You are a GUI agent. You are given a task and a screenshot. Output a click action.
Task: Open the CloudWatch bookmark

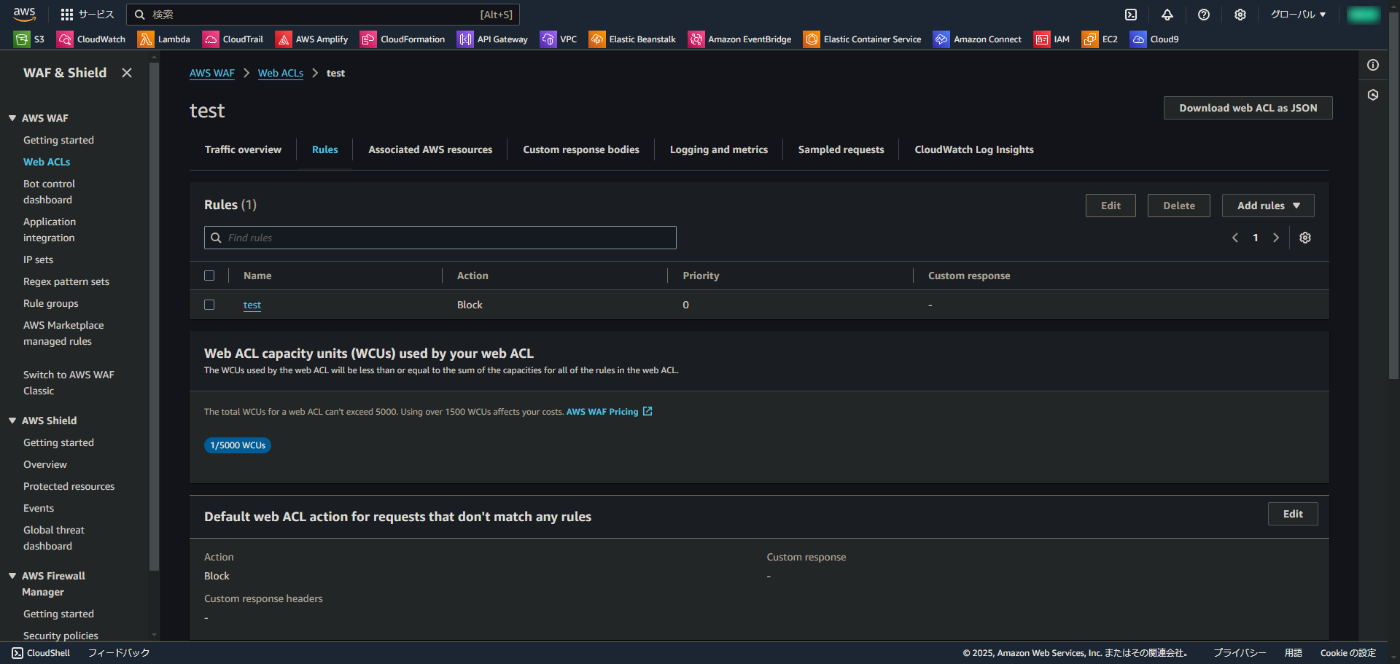[91, 39]
